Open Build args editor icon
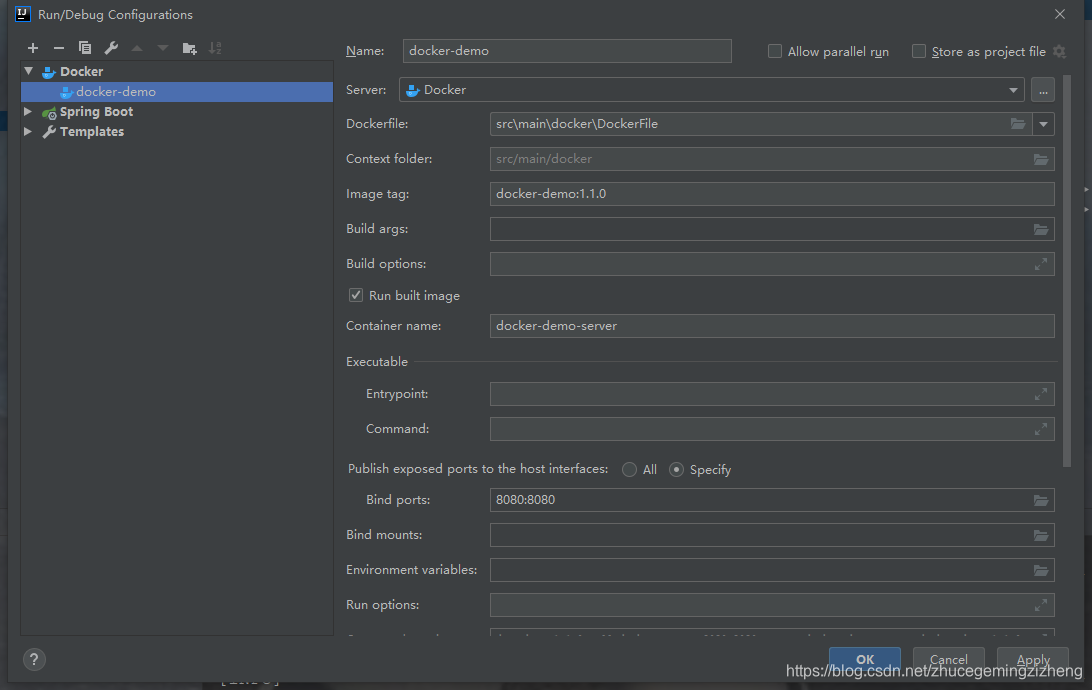The height and width of the screenshot is (690, 1092). pos(1040,229)
